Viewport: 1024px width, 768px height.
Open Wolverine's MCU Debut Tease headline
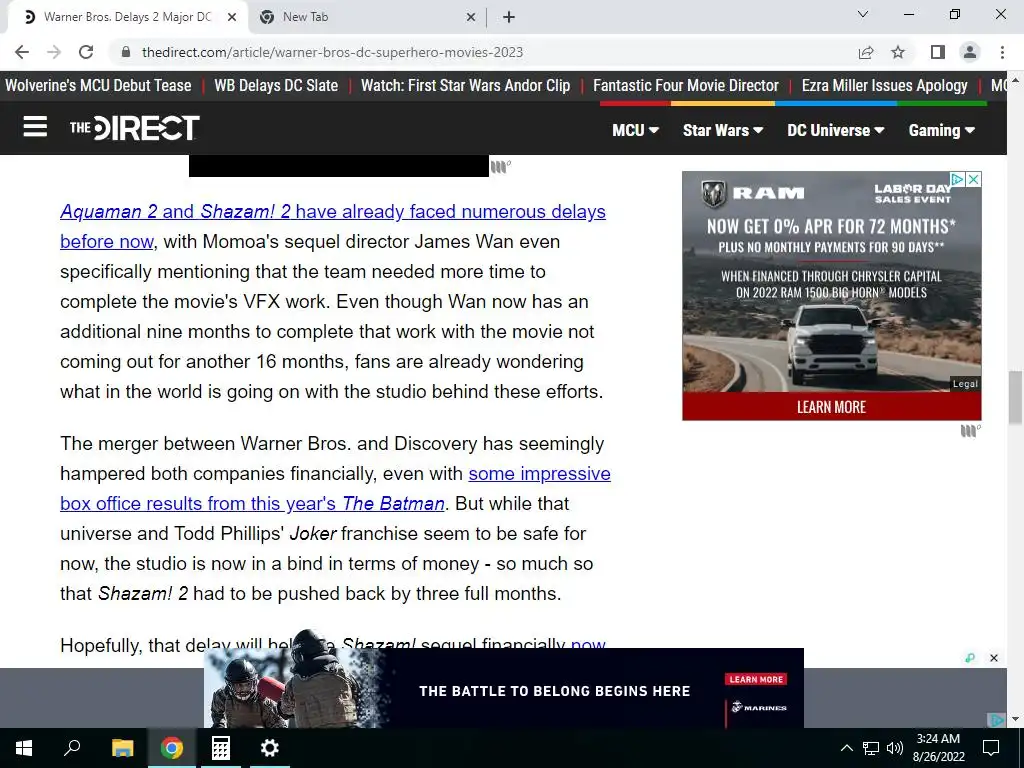98,86
